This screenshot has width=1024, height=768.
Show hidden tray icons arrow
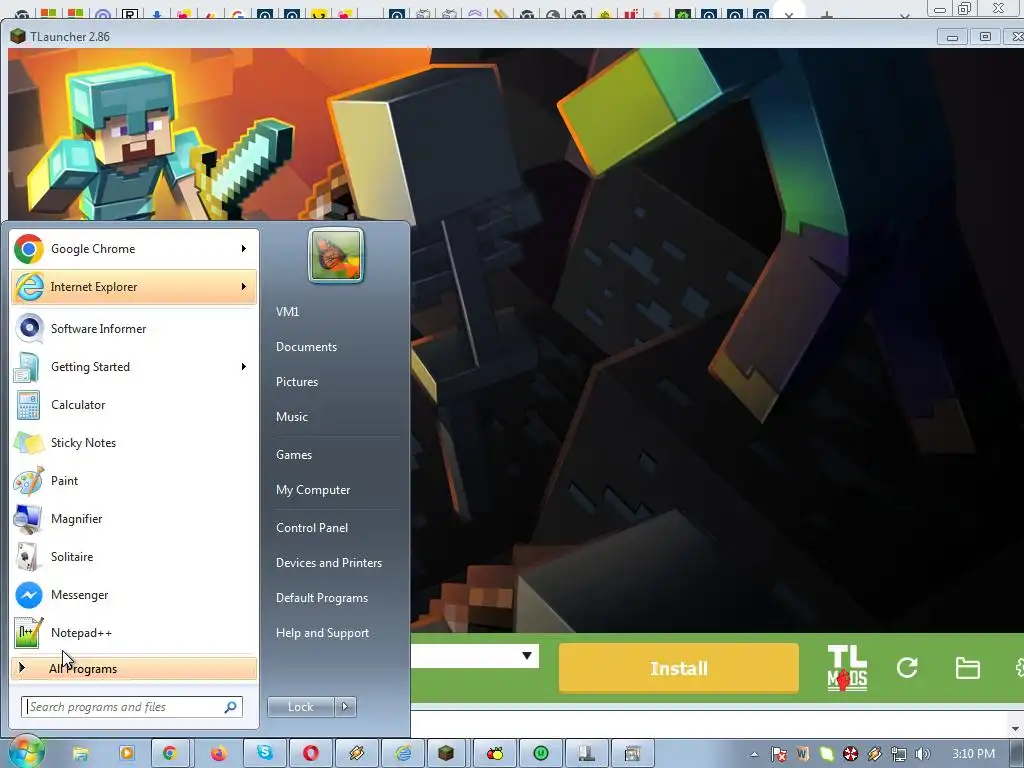(x=754, y=754)
